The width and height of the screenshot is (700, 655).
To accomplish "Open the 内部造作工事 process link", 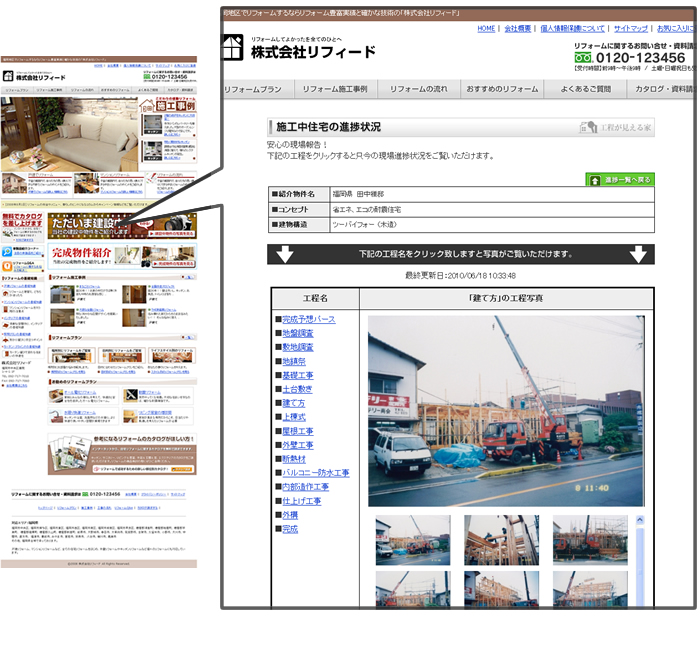I will pyautogui.click(x=305, y=487).
